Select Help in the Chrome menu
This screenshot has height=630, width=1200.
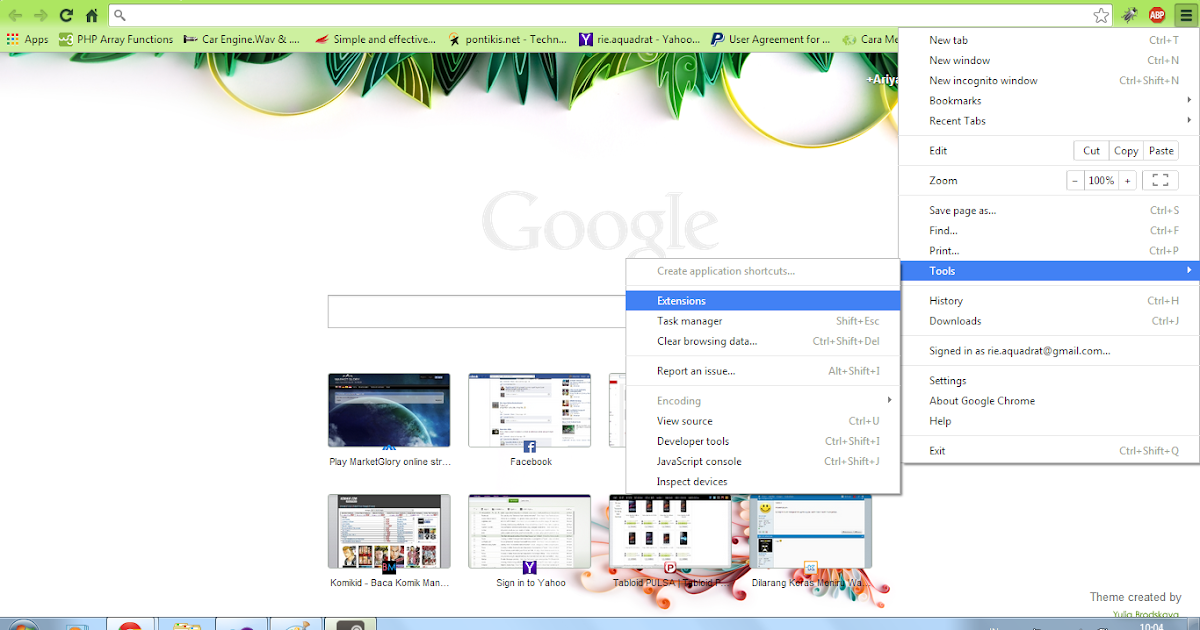1048,421
